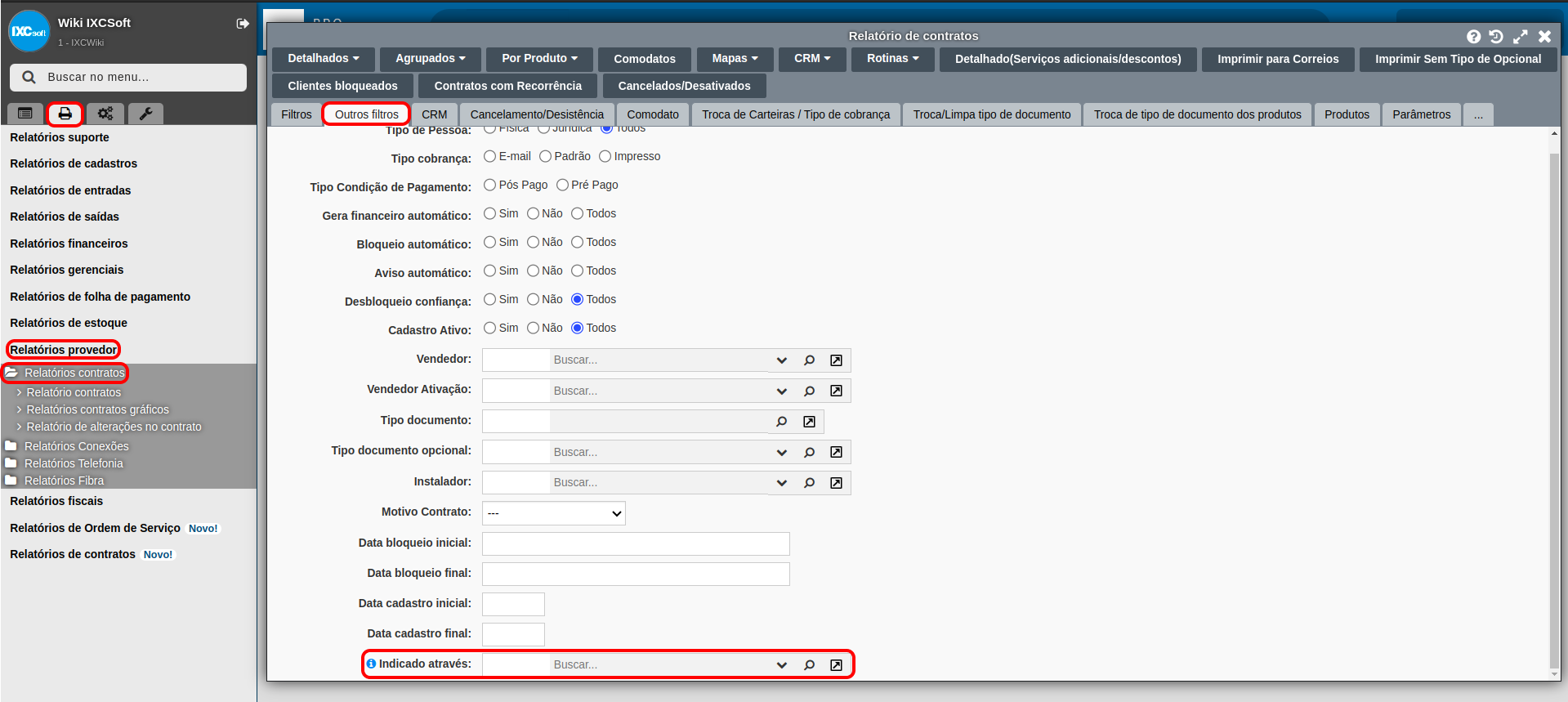
Task: Open the wrench tools sidebar tab
Action: (x=145, y=114)
